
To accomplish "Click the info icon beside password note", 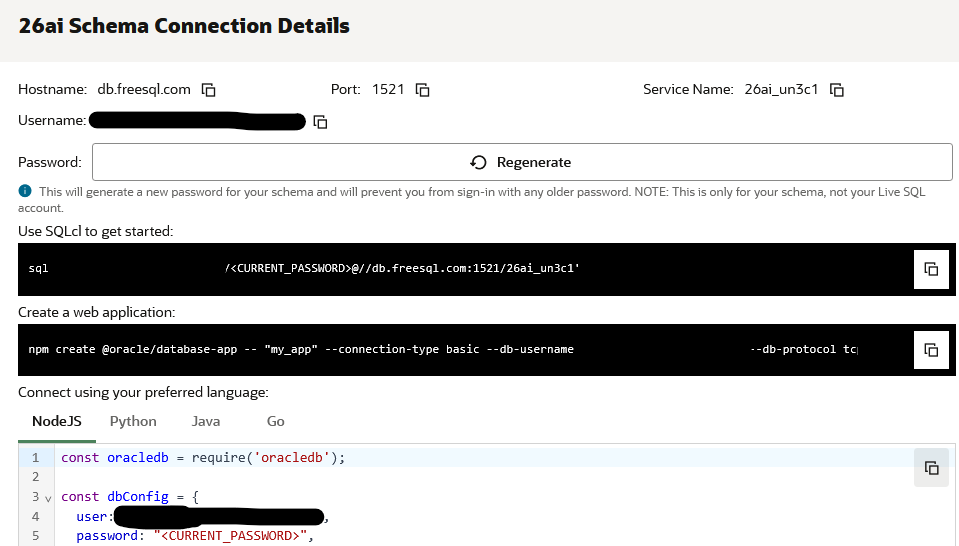I will [x=25, y=191].
